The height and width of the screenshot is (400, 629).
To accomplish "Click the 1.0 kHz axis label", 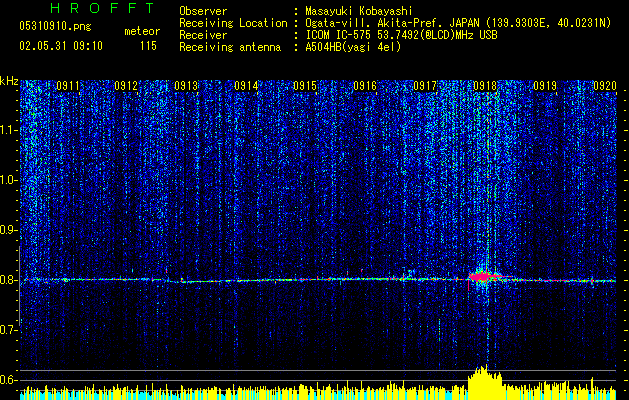I will tap(9, 181).
